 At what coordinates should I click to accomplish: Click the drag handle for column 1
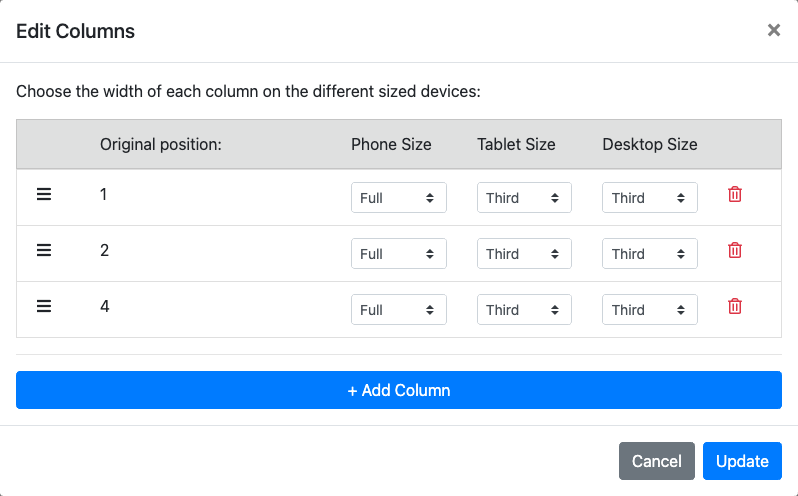coord(44,195)
